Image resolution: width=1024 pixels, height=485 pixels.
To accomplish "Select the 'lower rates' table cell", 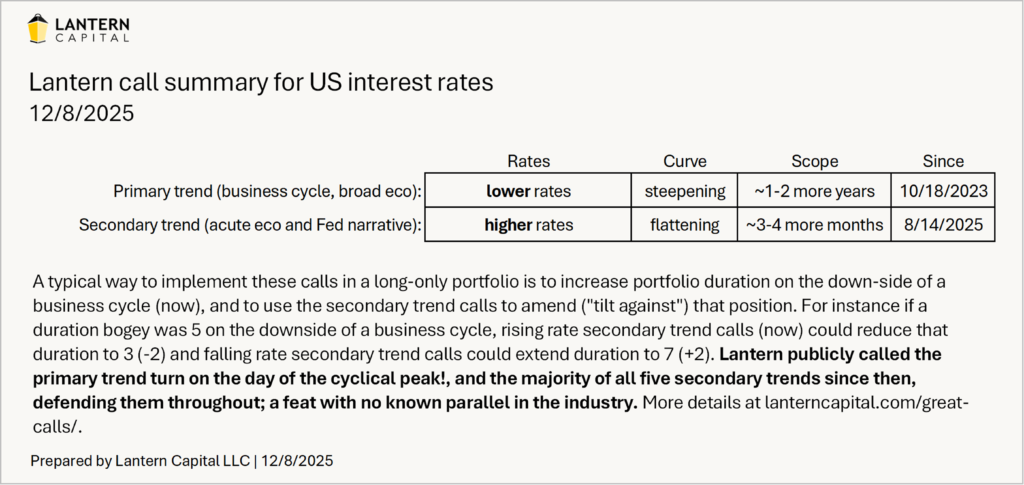I will [x=528, y=189].
